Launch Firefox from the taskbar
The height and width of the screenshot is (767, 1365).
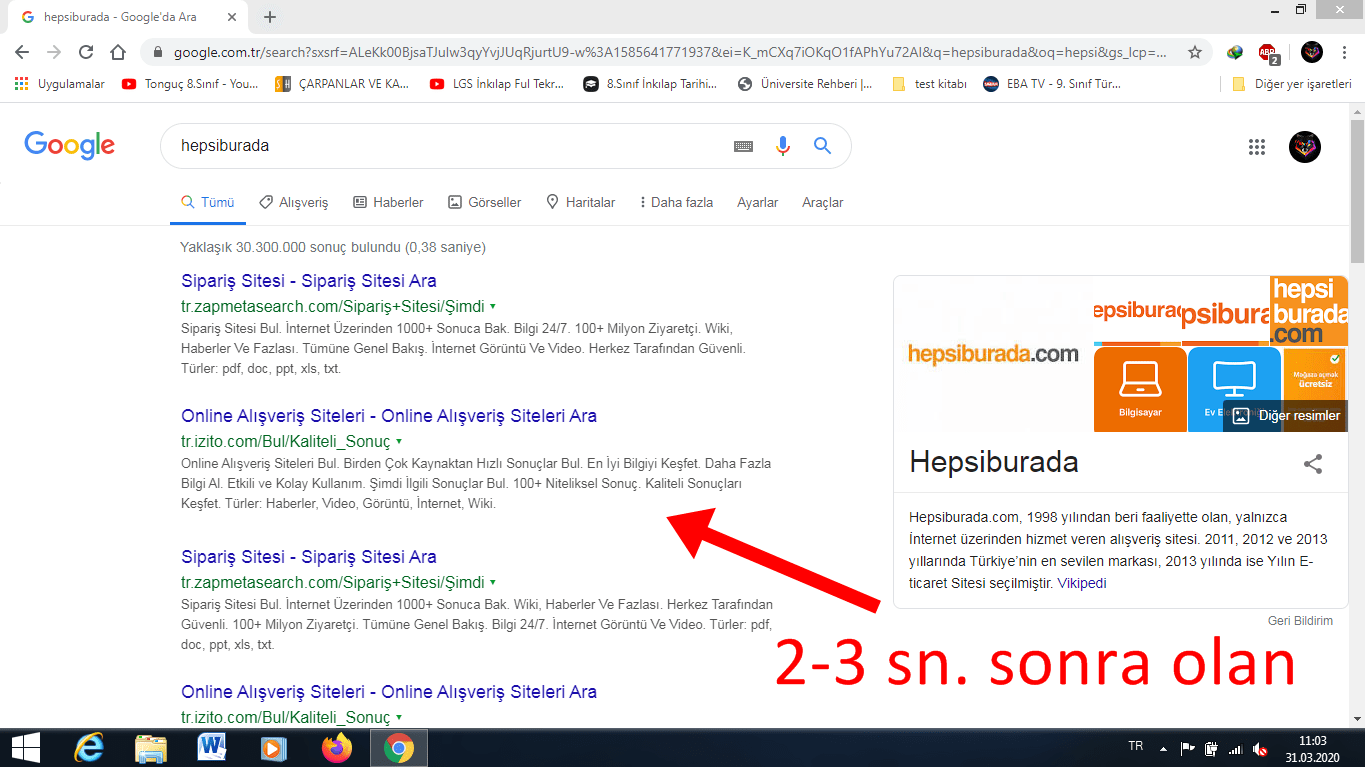[337, 747]
